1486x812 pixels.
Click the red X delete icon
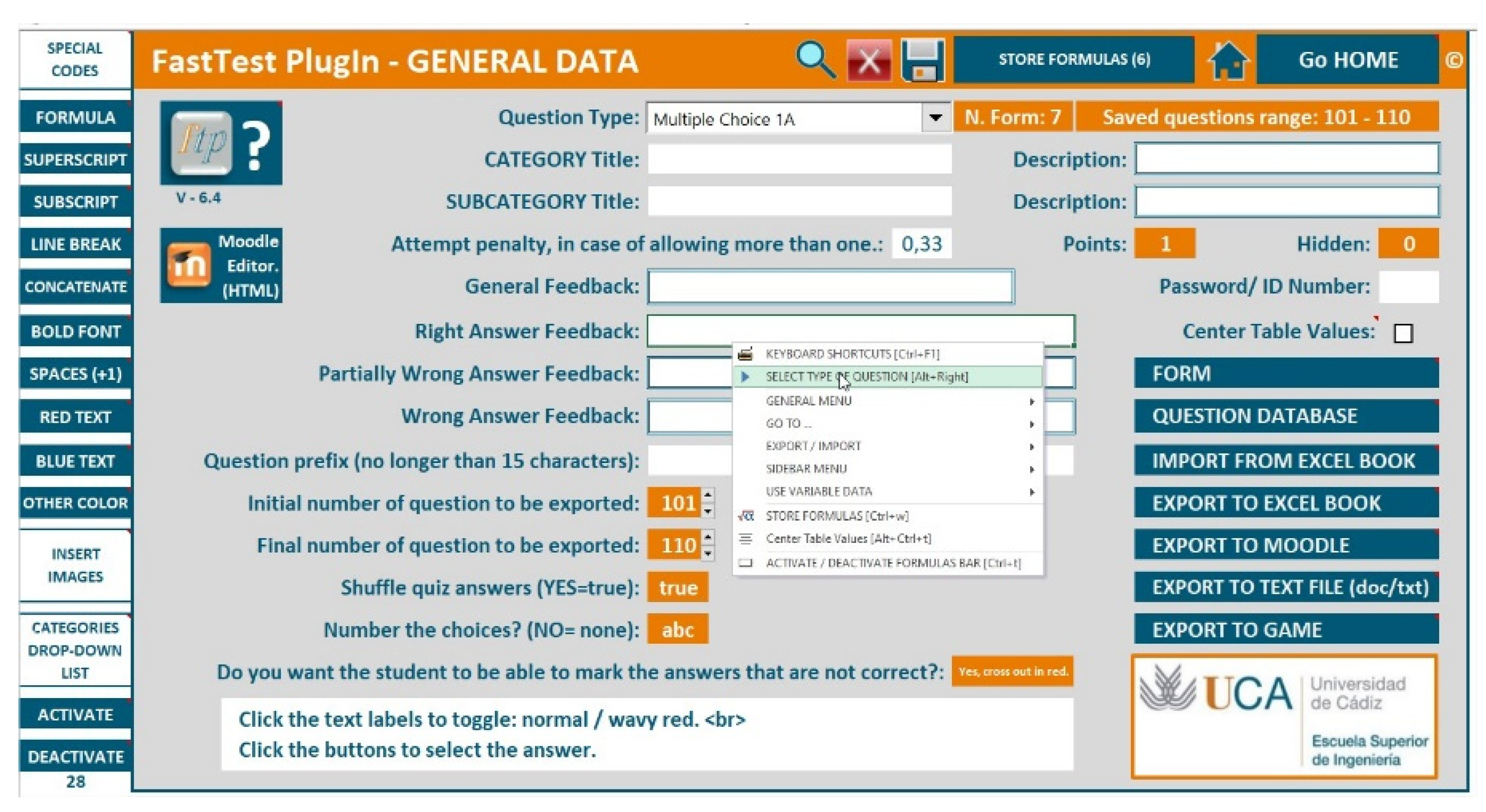click(869, 60)
